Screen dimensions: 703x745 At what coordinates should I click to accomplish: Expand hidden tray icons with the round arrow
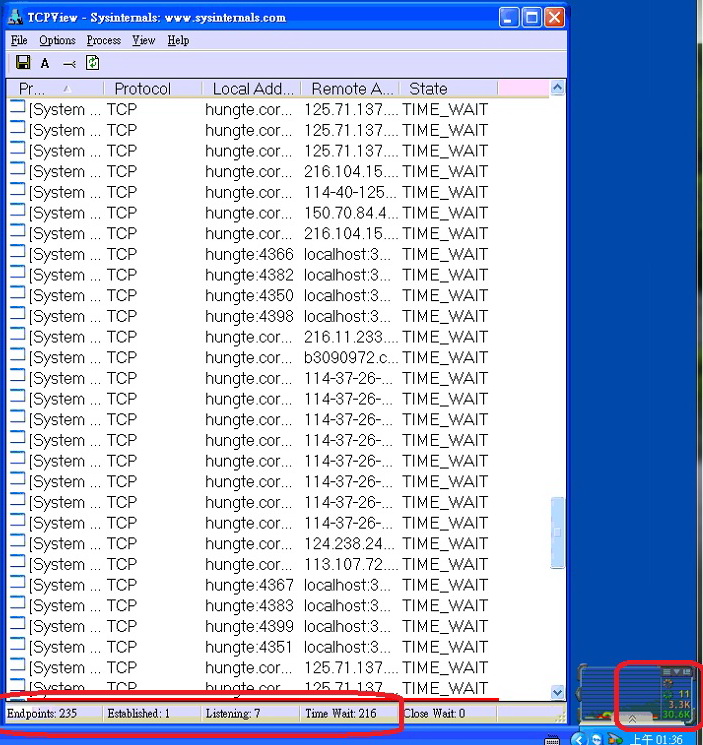coord(579,739)
